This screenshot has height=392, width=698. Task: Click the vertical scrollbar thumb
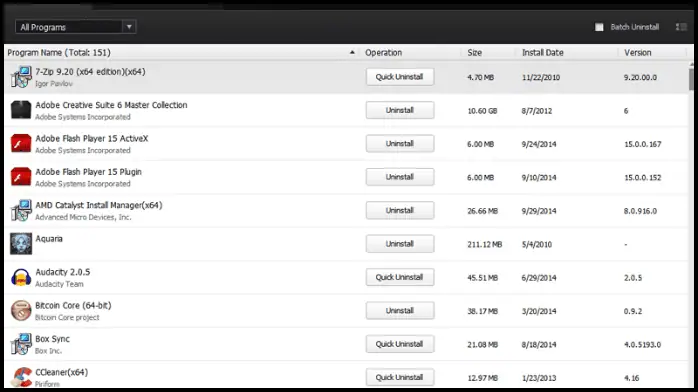[x=691, y=79]
